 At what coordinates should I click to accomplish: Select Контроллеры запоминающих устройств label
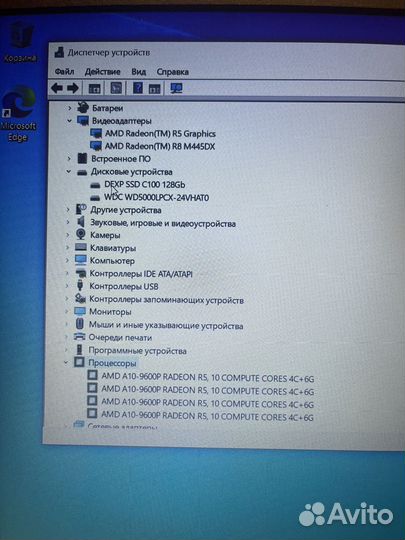(167, 300)
